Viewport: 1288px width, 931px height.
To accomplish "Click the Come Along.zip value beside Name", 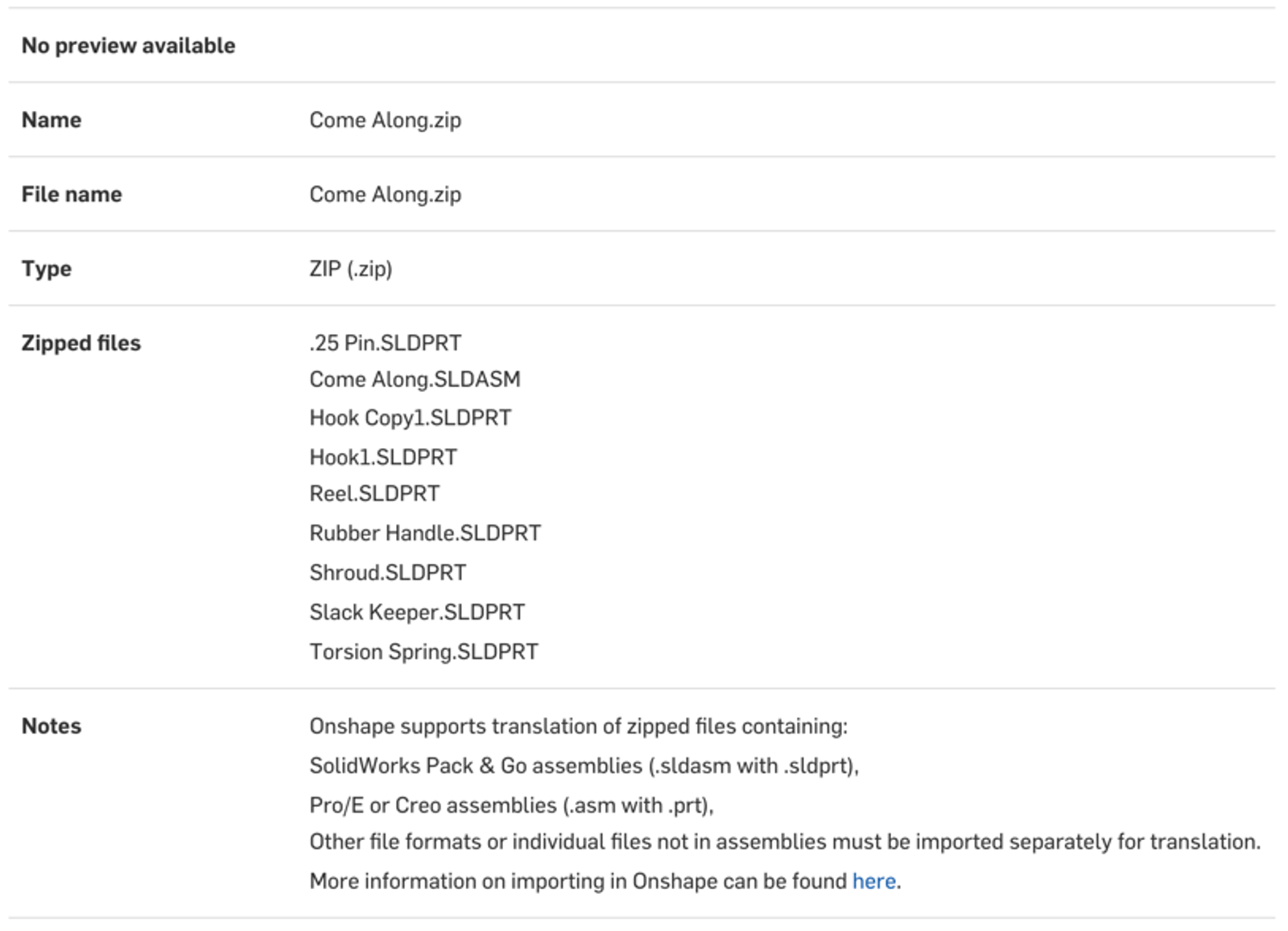I will pos(385,120).
